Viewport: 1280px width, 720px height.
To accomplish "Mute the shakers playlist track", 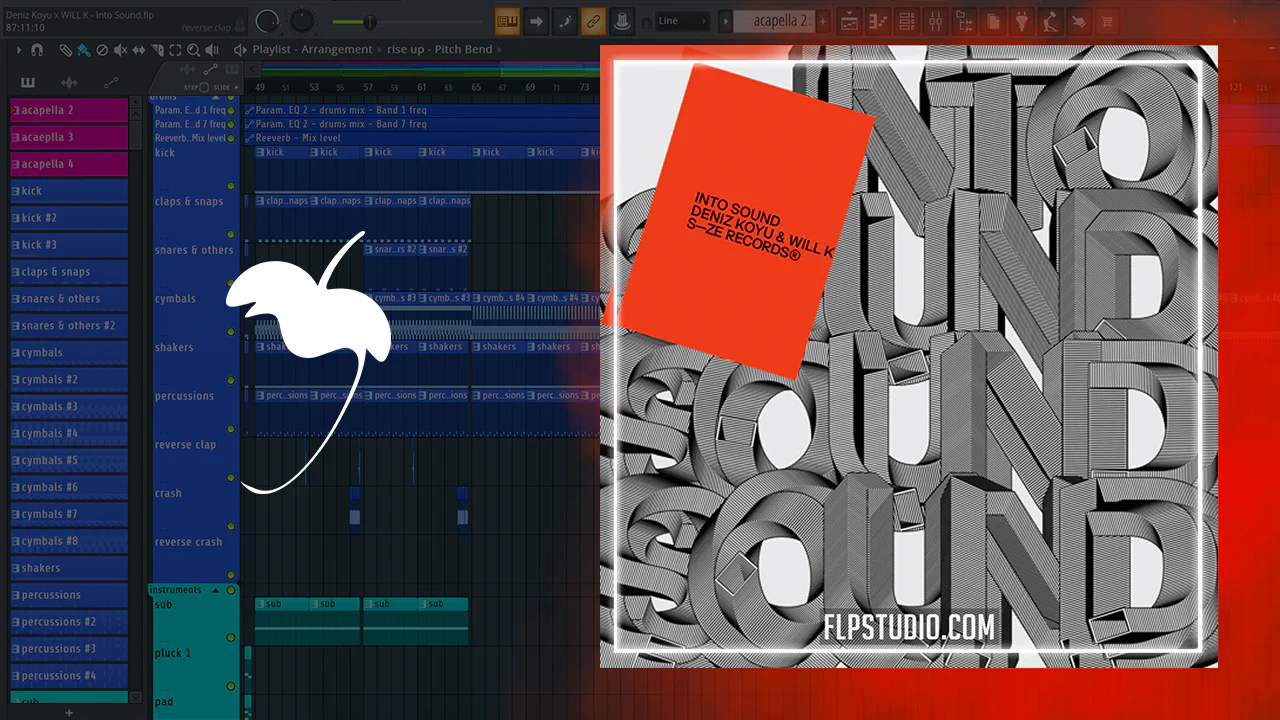I will [231, 380].
